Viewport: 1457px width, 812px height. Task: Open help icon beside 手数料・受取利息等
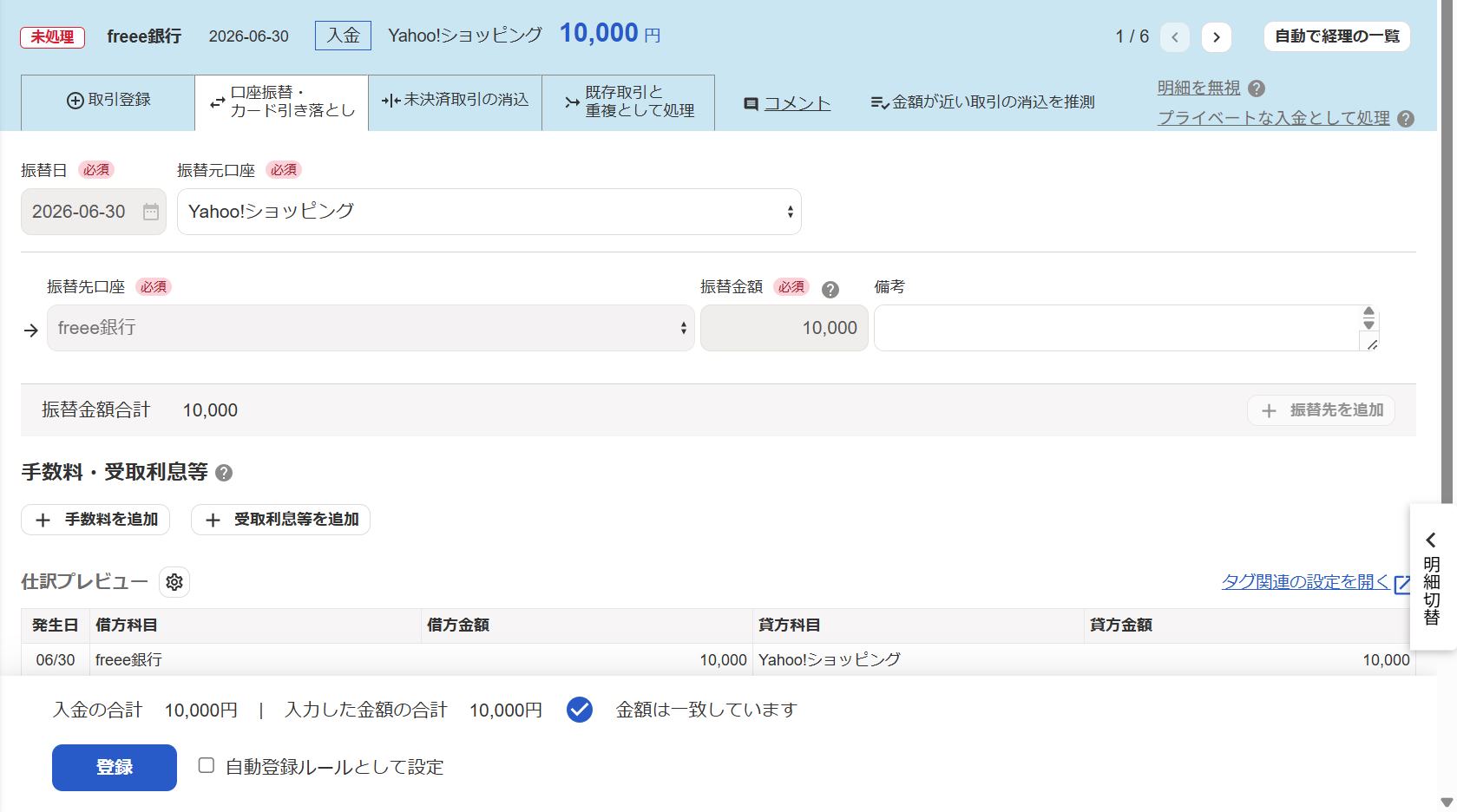(224, 473)
